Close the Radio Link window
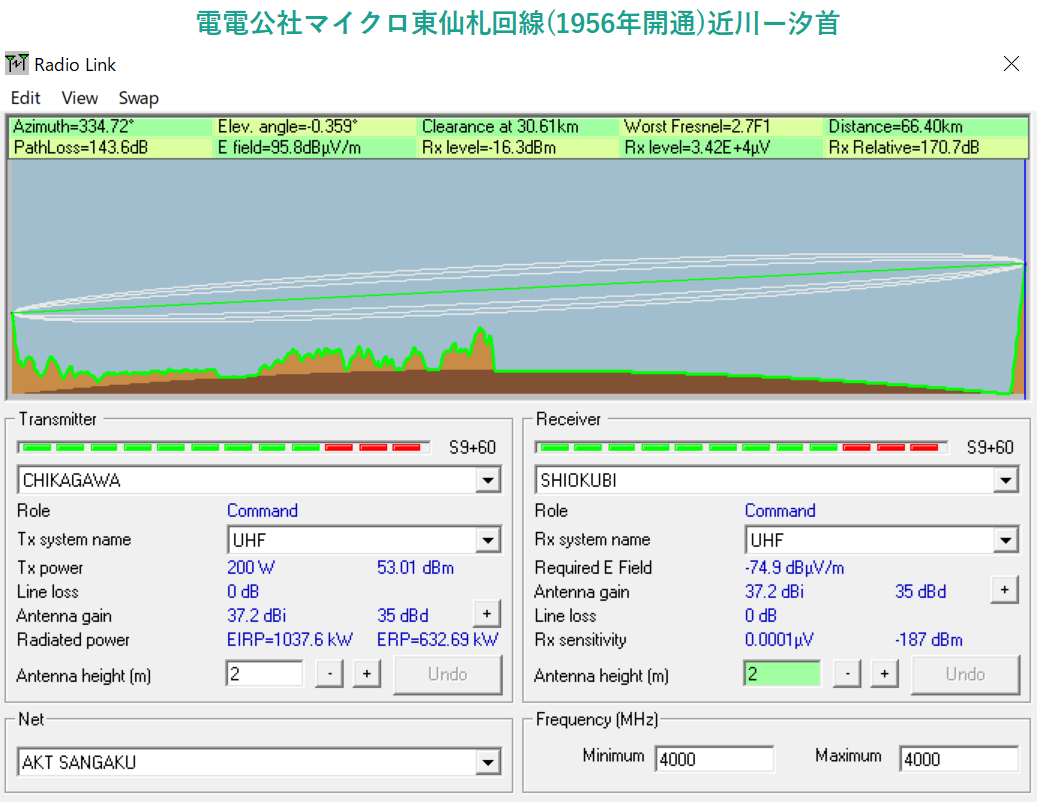Screen dimensions: 1038x802 [1011, 64]
